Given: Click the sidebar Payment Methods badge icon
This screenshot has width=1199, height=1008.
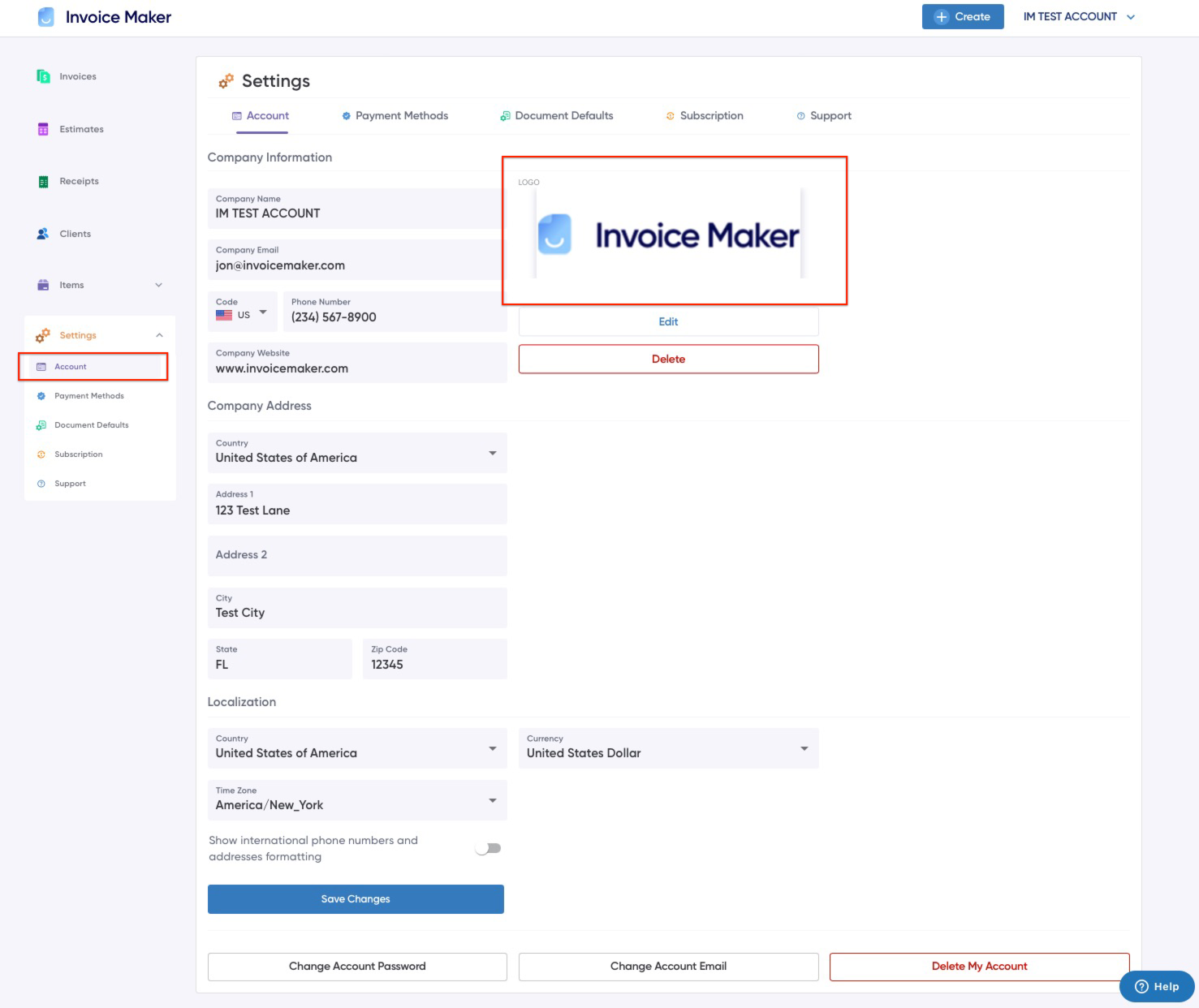Looking at the screenshot, I should click(41, 396).
